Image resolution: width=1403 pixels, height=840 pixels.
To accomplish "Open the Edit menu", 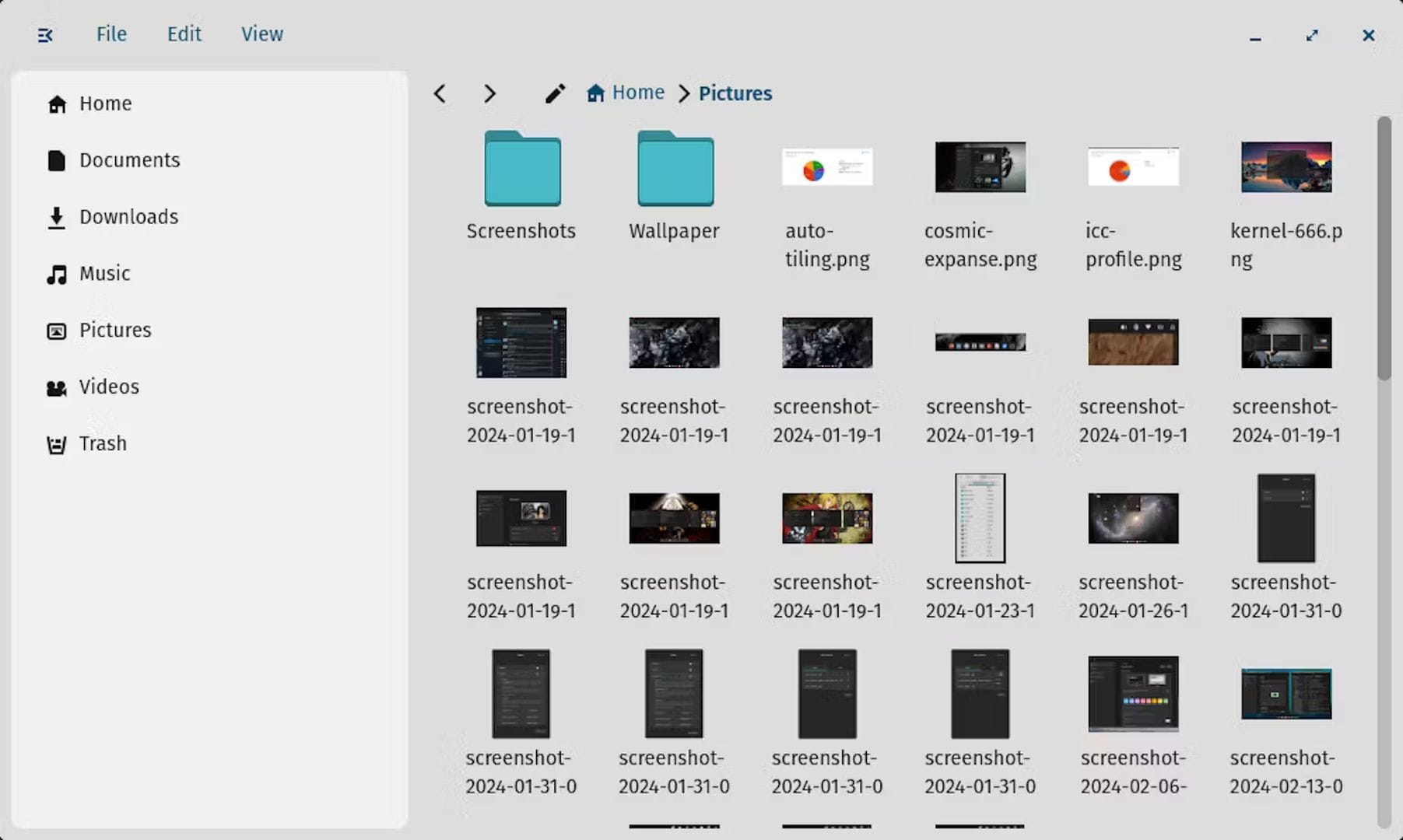I will 184,33.
